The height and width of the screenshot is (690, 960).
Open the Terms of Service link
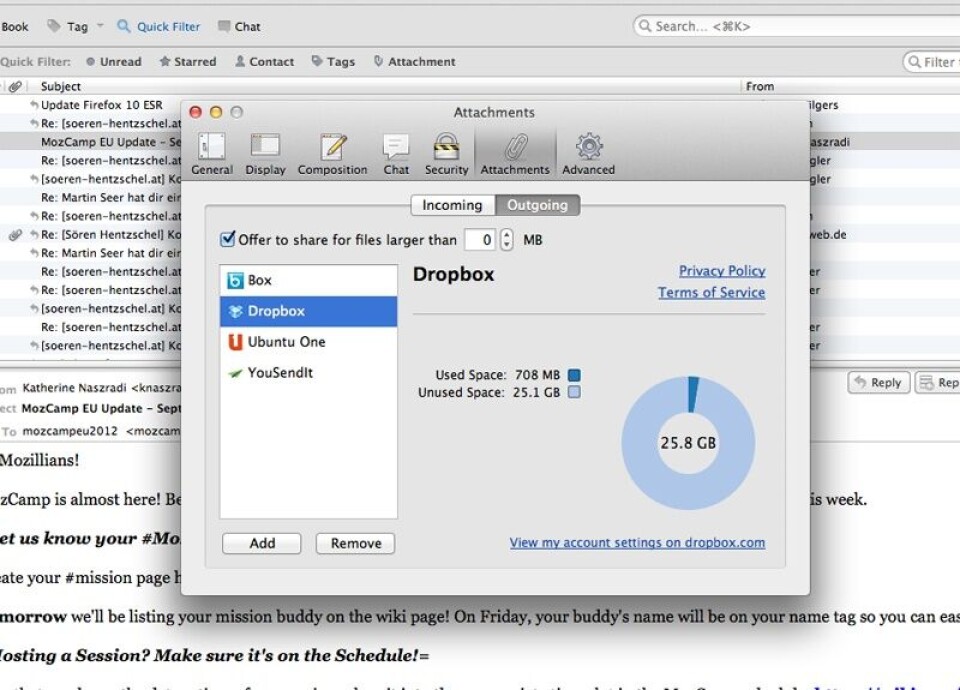711,293
